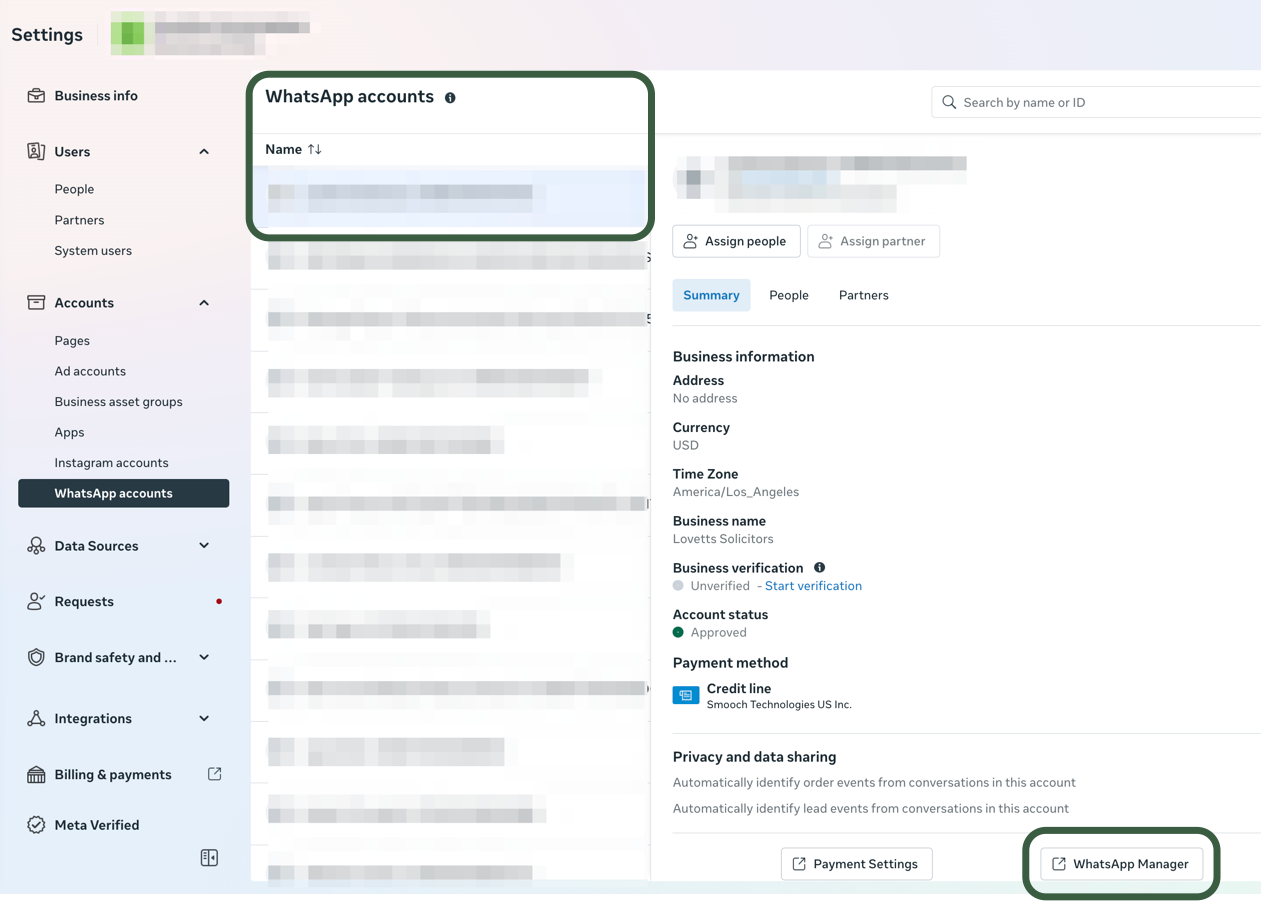Collapse the Accounts section chevron

(204, 303)
